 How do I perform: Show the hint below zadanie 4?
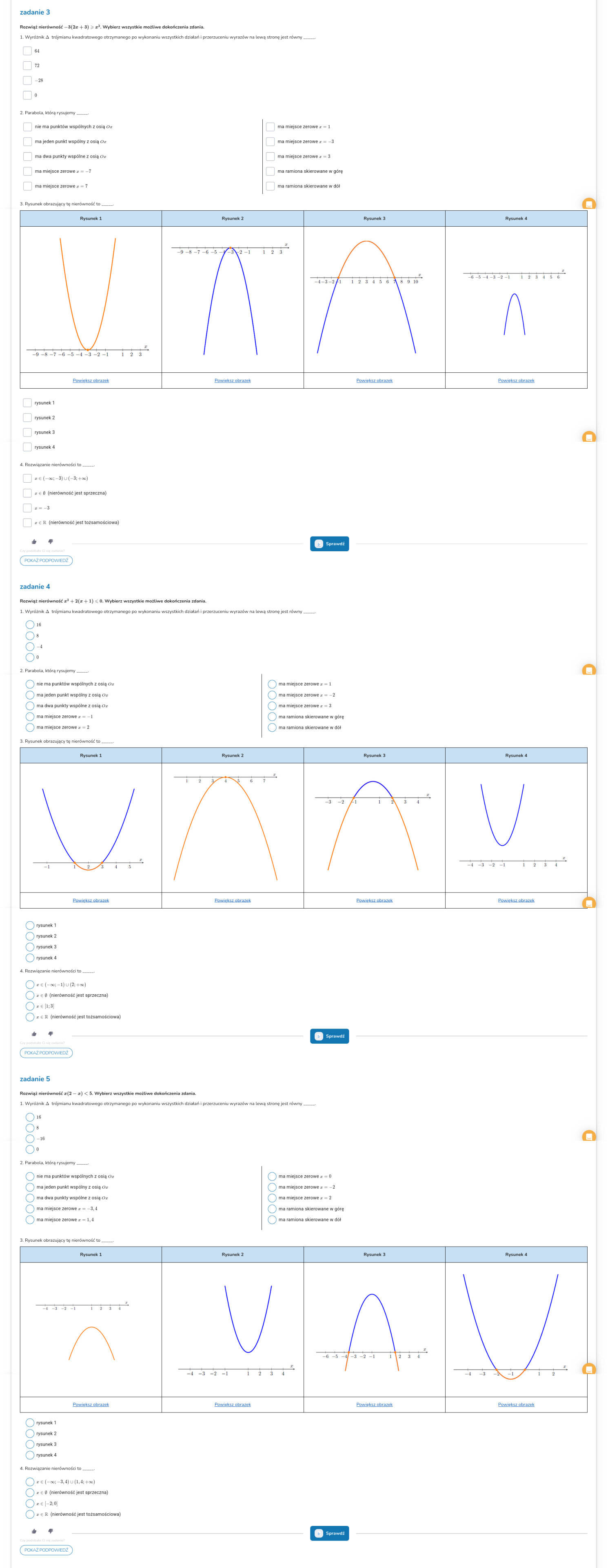pos(46,1052)
